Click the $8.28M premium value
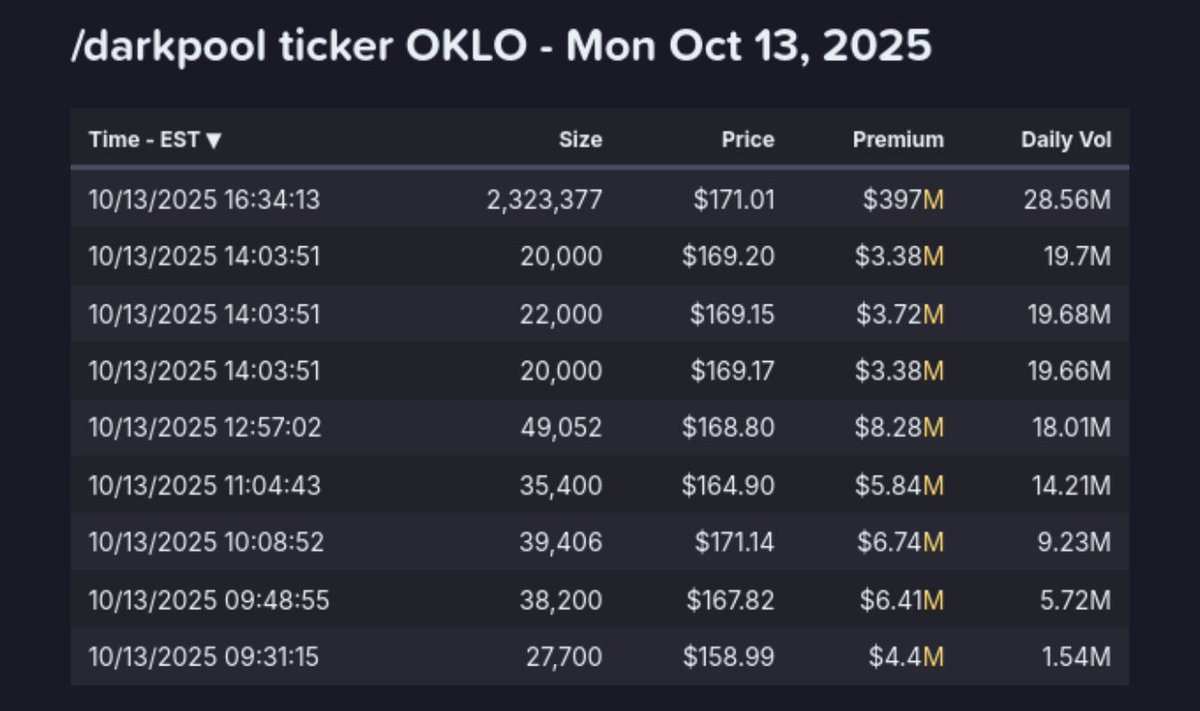The image size is (1200, 711). [899, 428]
